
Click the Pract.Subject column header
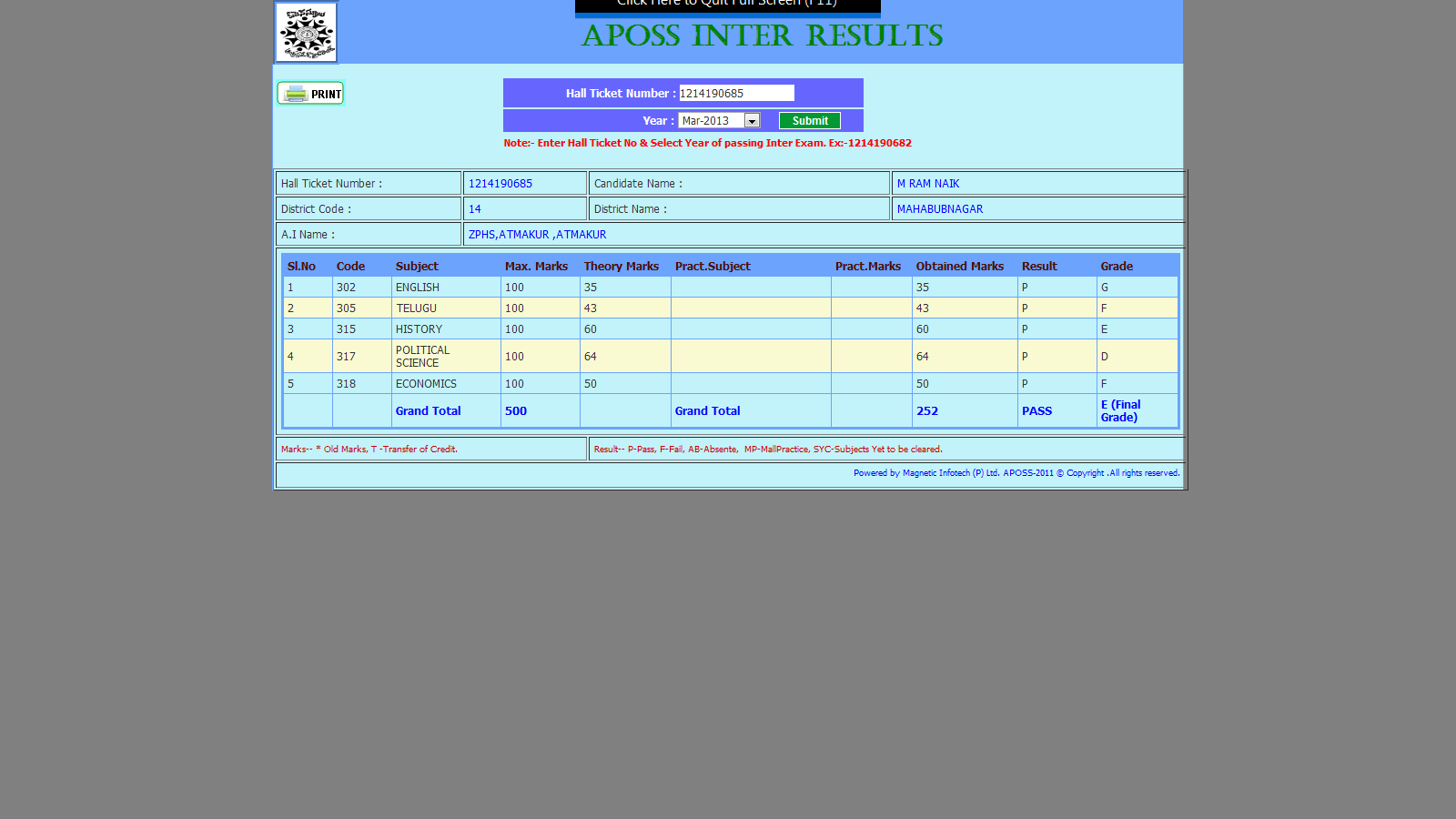coord(713,266)
